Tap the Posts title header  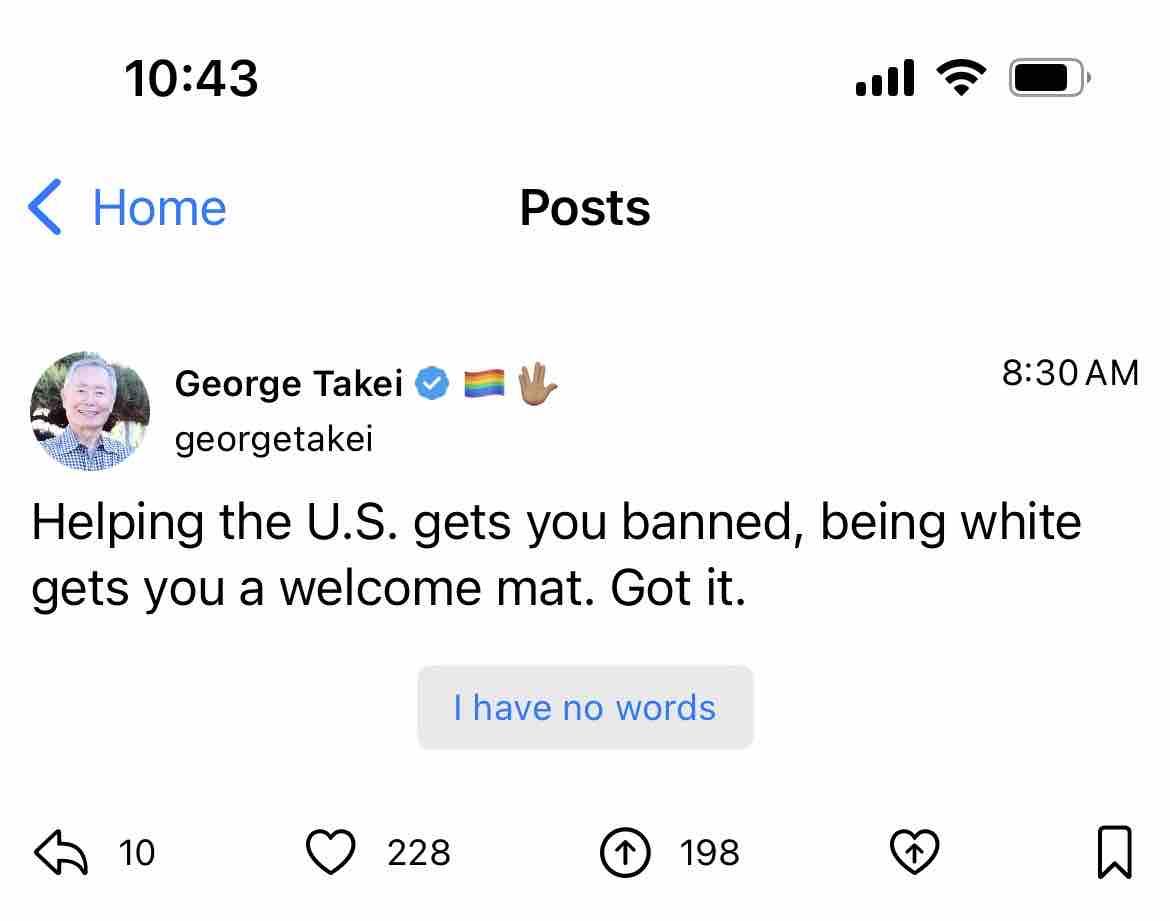click(585, 208)
